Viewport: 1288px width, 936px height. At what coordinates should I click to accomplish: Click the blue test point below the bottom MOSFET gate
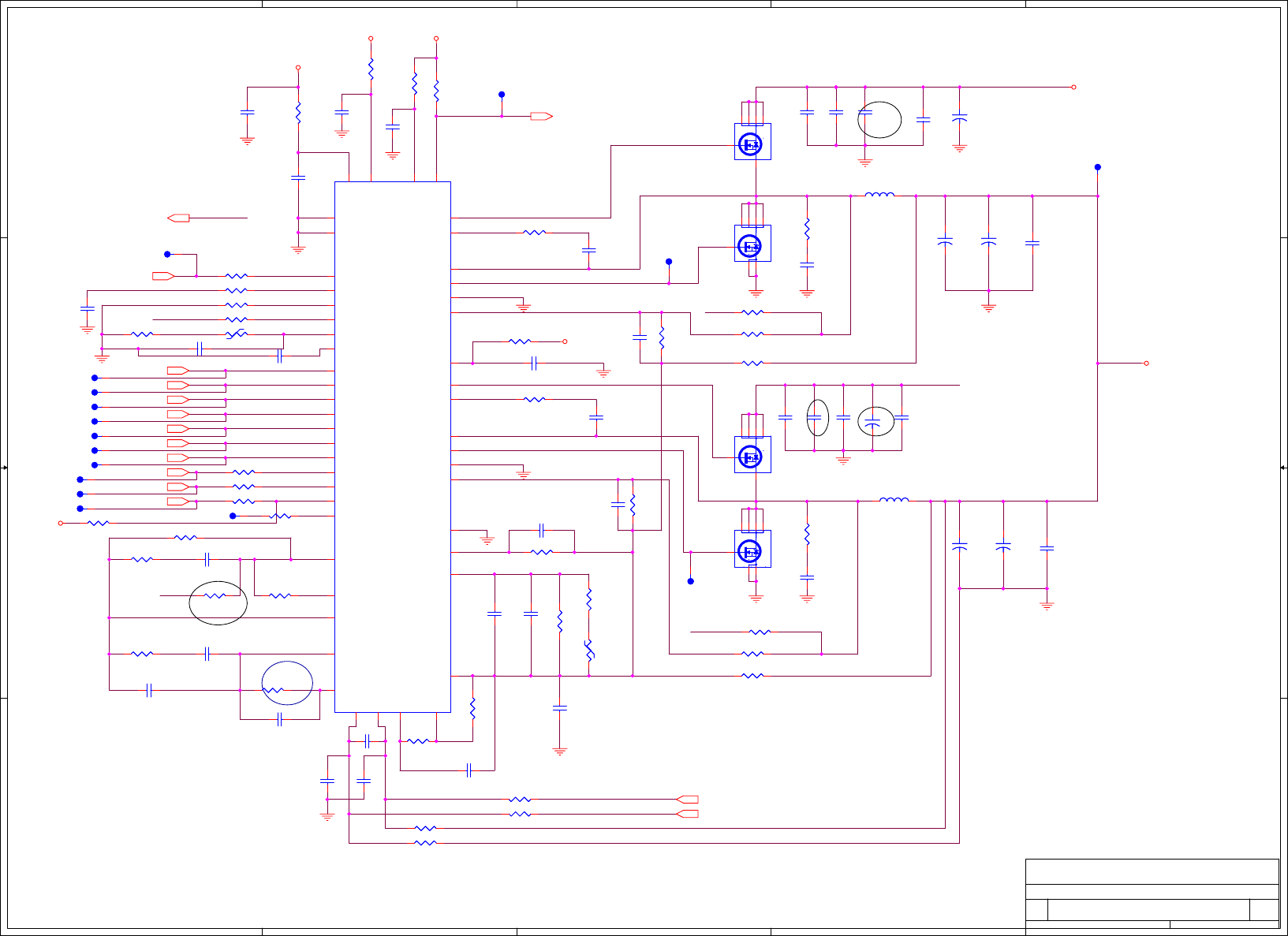(x=691, y=581)
